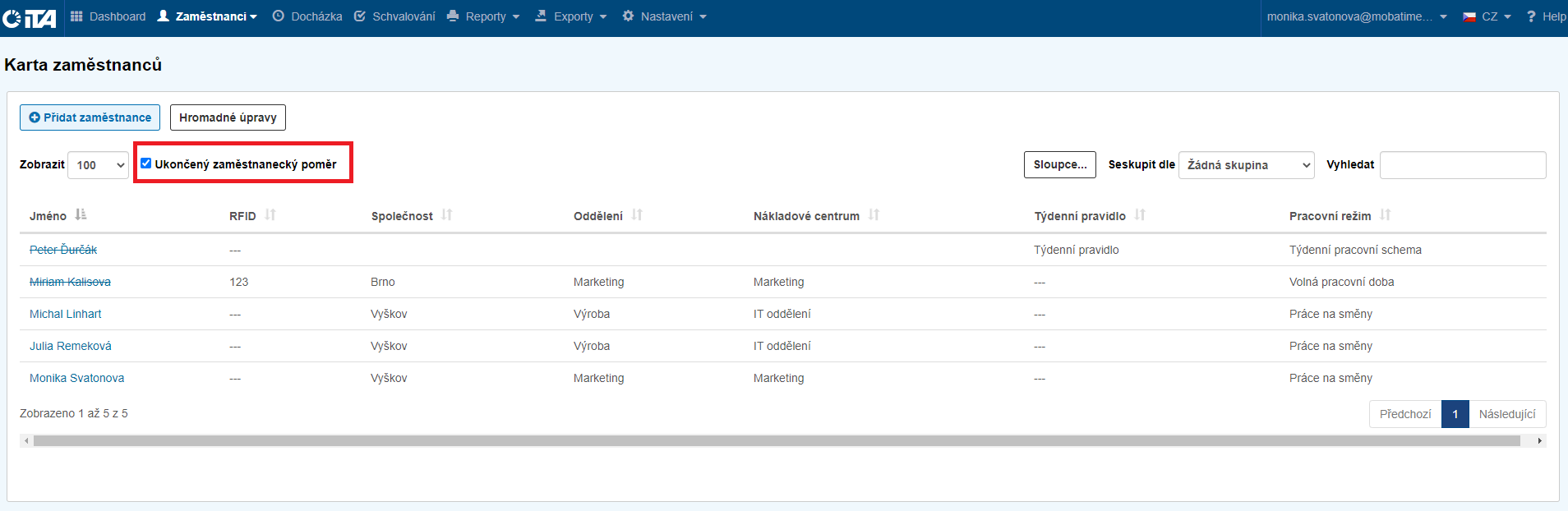Image resolution: width=1568 pixels, height=511 pixels.
Task: Sort by Týdenní pravidlo column icon
Action: tap(1140, 215)
